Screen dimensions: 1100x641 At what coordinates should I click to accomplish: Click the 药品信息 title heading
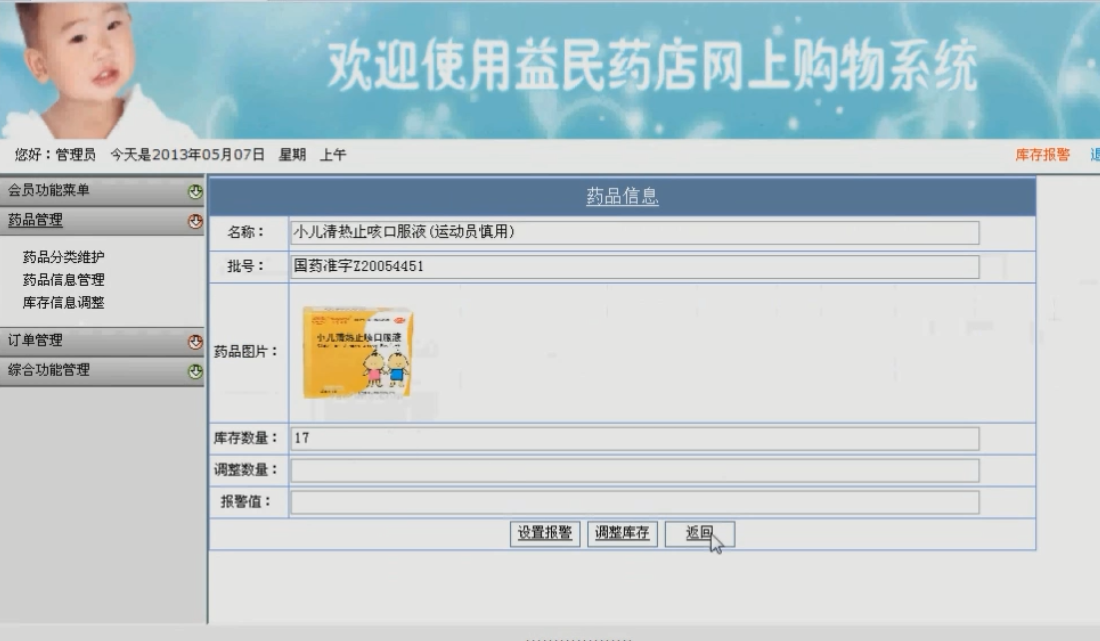[x=622, y=196]
